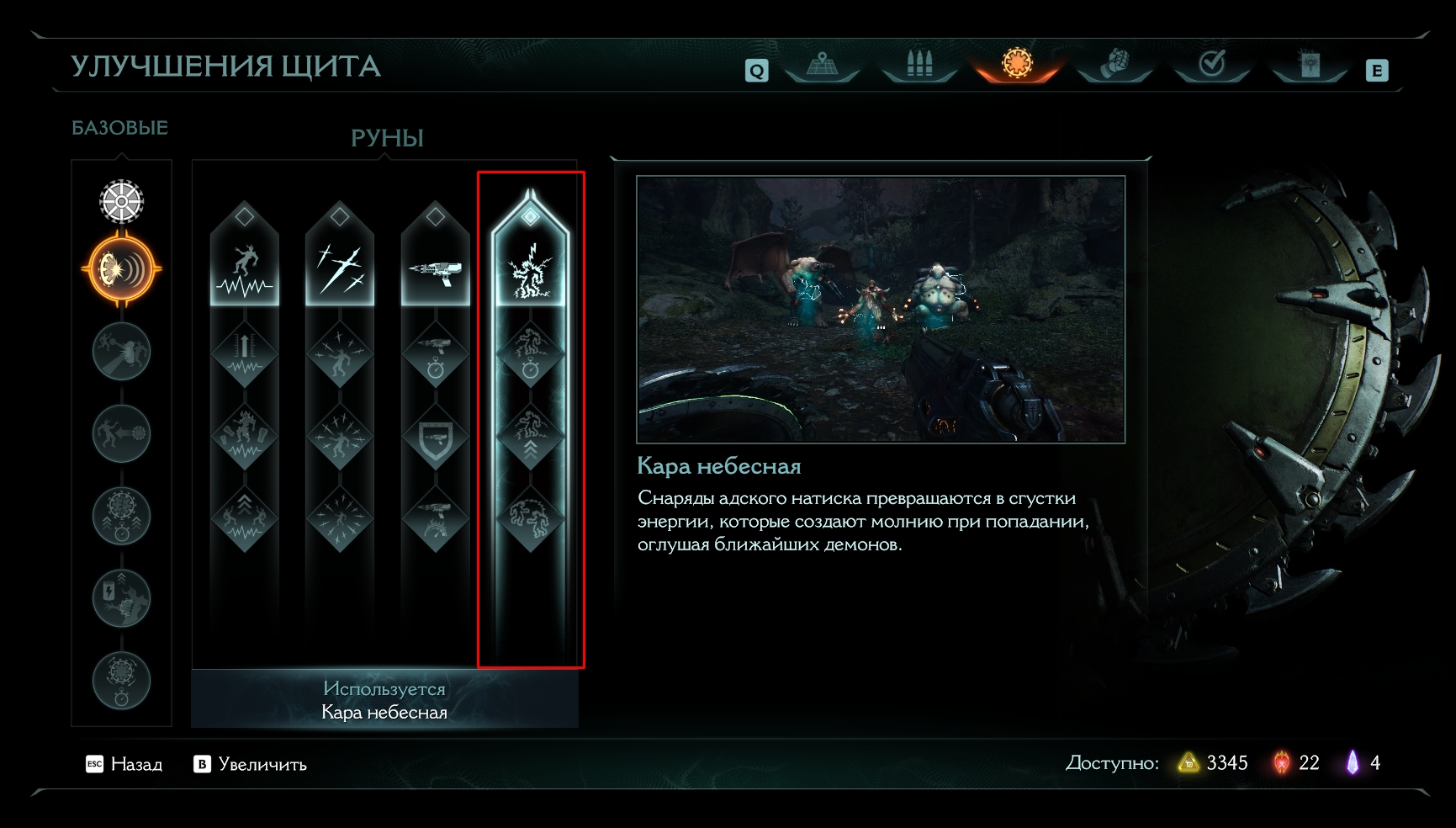This screenshot has height=828, width=1456.
Task: Open the codex book tab icon
Action: (1310, 64)
